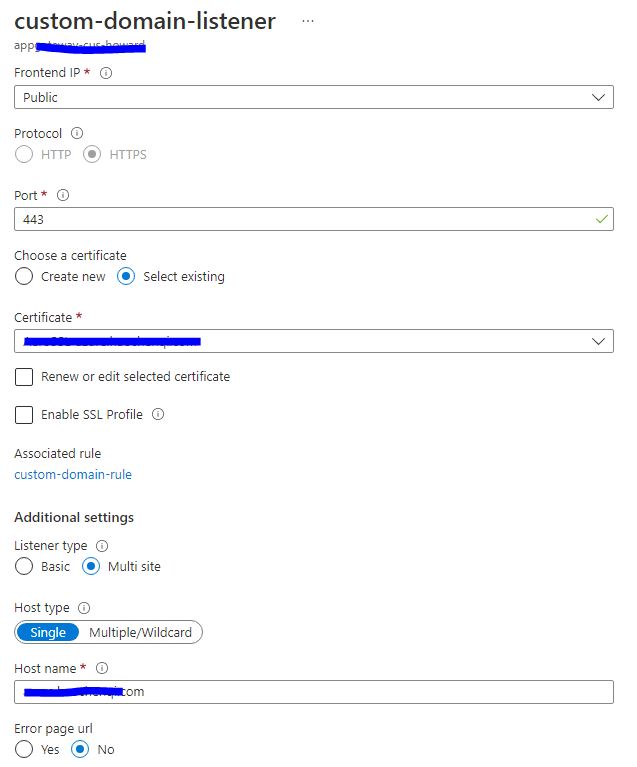
Task: Click the info icon next to Listener type
Action: 103,546
